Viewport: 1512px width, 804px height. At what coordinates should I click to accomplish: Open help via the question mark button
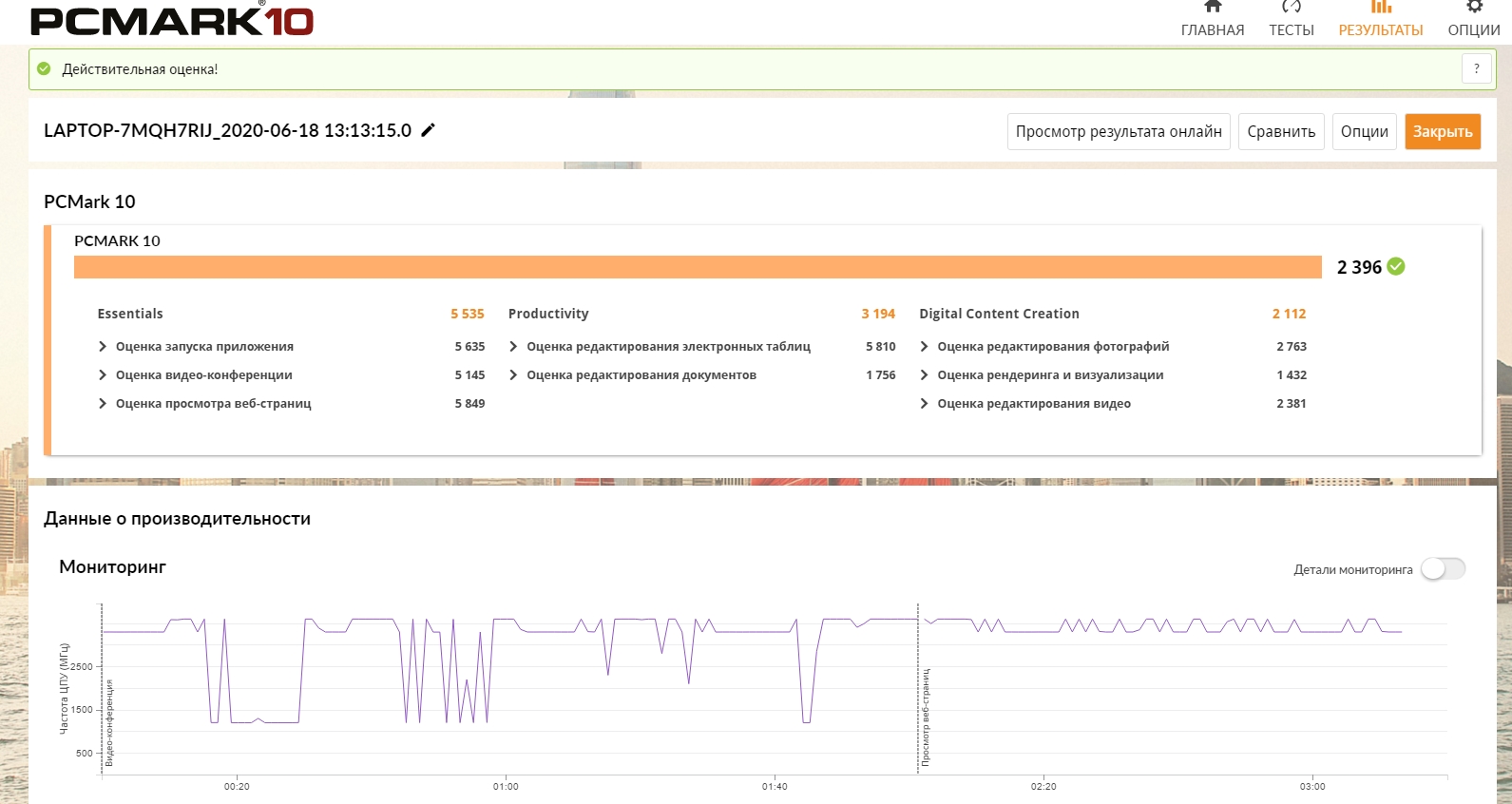tap(1476, 68)
